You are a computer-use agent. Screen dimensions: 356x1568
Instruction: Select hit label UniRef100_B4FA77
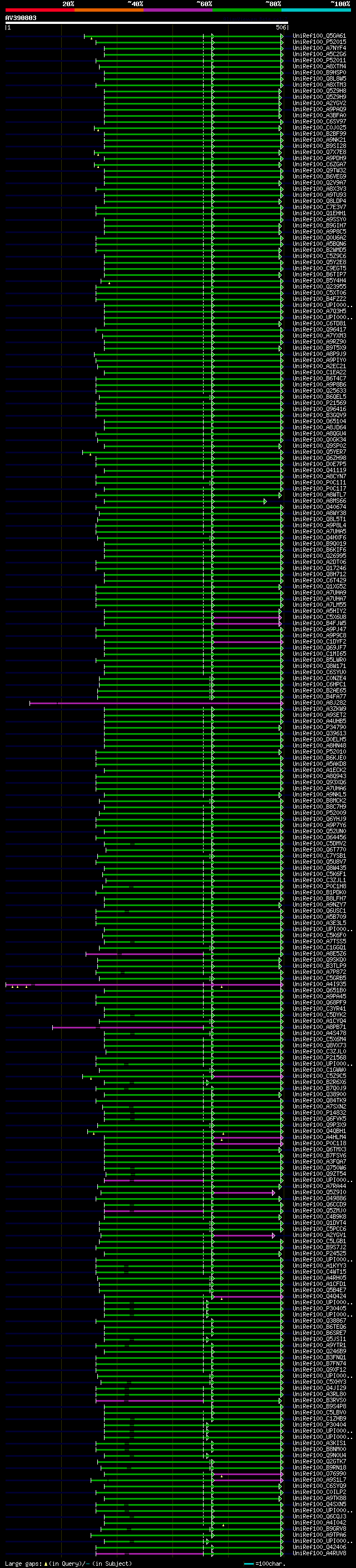[x=319, y=696]
